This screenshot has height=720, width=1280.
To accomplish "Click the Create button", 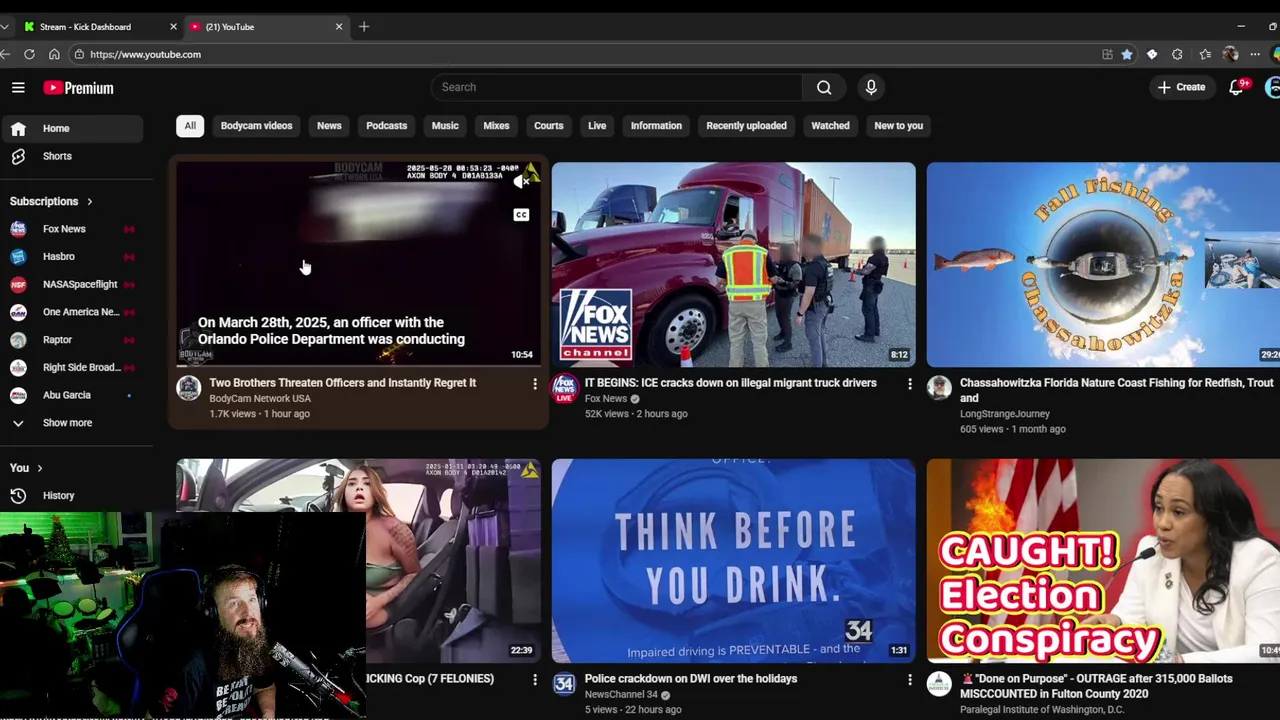I will (x=1182, y=87).
